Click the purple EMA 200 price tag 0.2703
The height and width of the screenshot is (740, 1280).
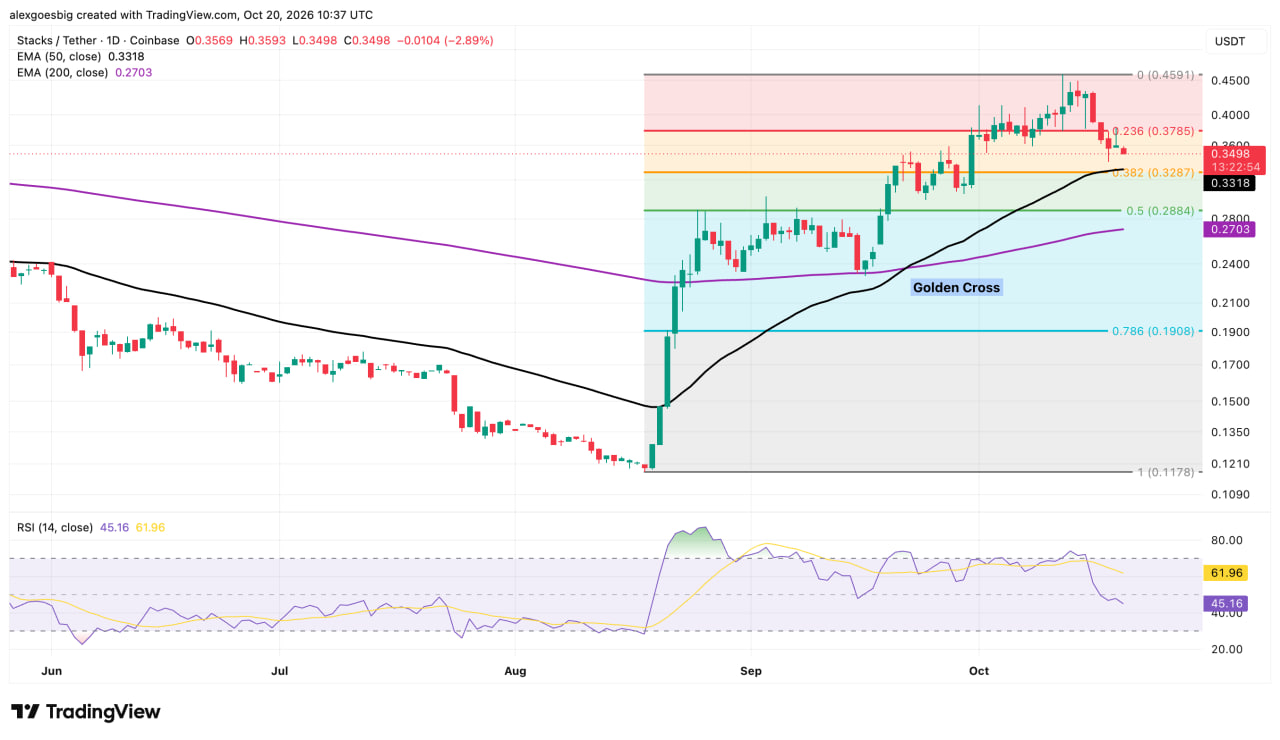coord(1230,229)
